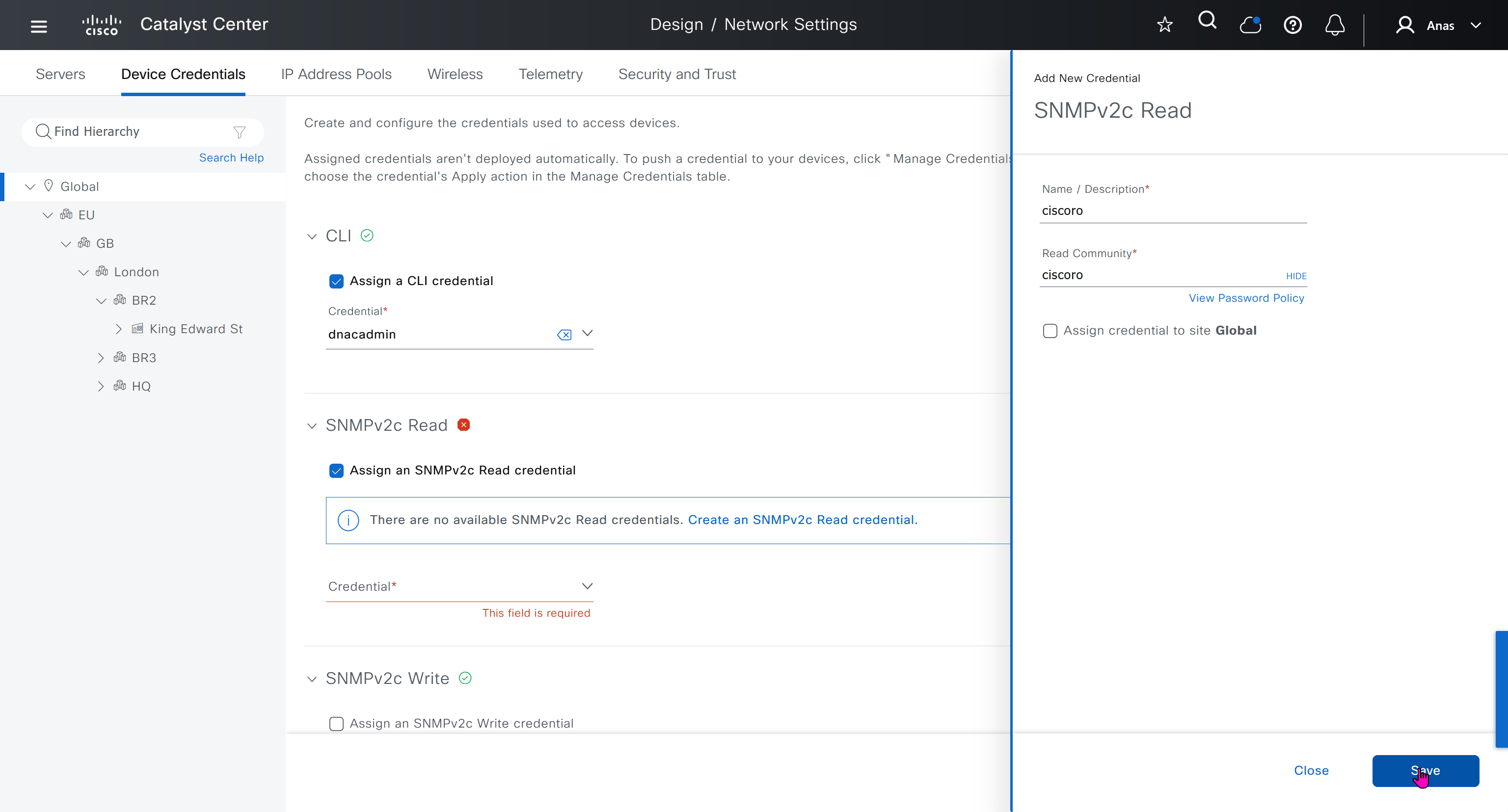This screenshot has width=1508, height=812.
Task: Click the hierarchy filter funnel icon
Action: (239, 132)
